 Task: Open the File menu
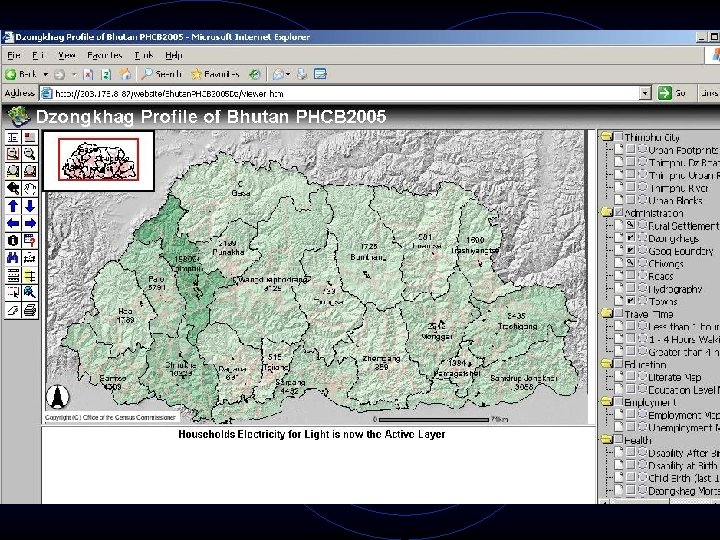click(14, 55)
